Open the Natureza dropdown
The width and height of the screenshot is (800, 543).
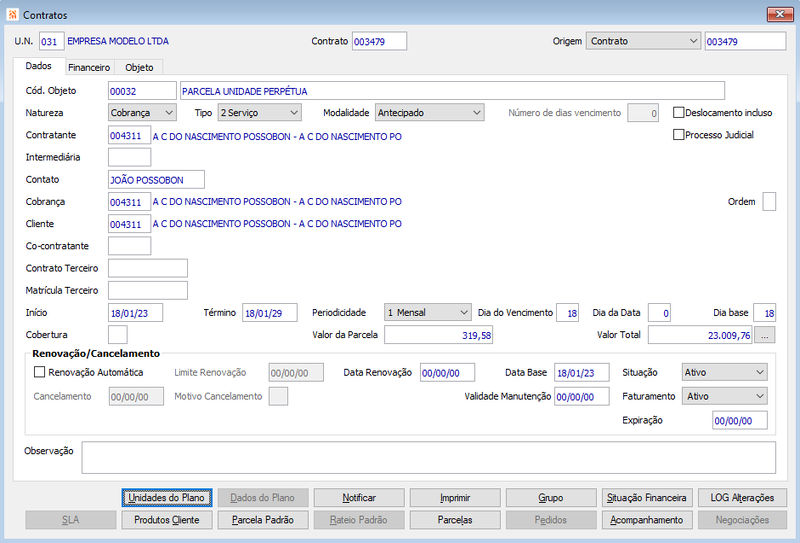tap(142, 113)
